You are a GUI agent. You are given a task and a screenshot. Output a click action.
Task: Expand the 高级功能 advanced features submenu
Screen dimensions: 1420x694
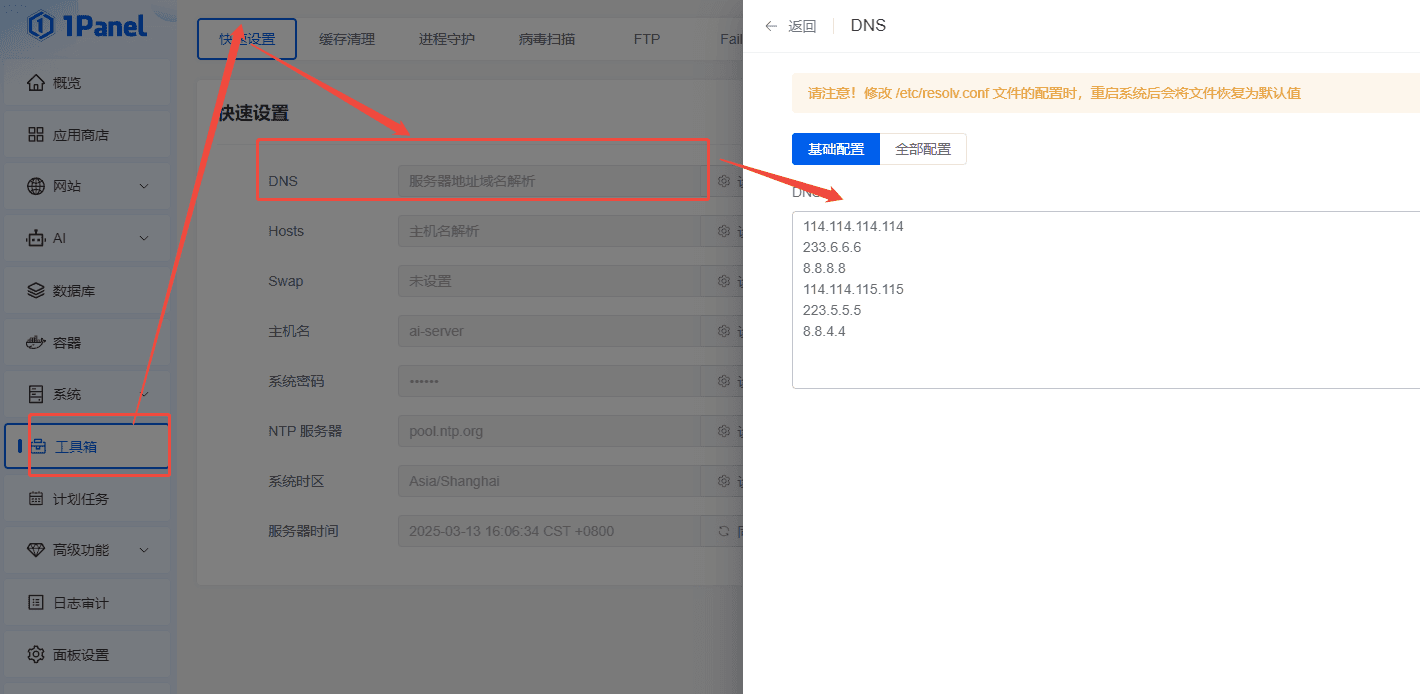tap(143, 550)
